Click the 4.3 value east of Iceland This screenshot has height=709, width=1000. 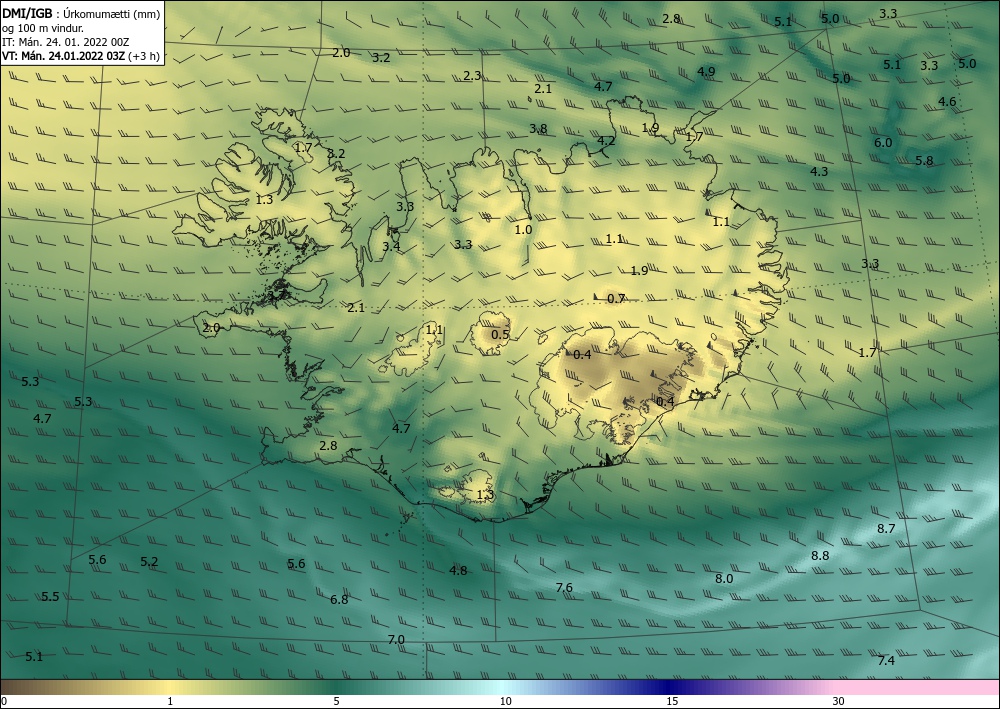tap(819, 172)
